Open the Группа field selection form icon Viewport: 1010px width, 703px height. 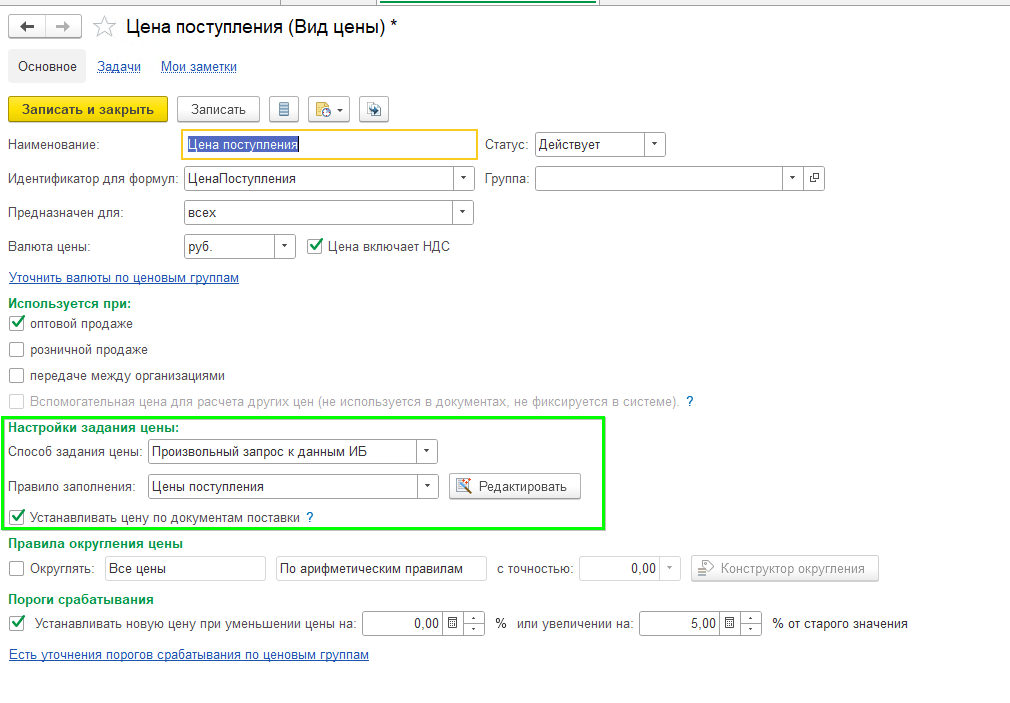[814, 178]
